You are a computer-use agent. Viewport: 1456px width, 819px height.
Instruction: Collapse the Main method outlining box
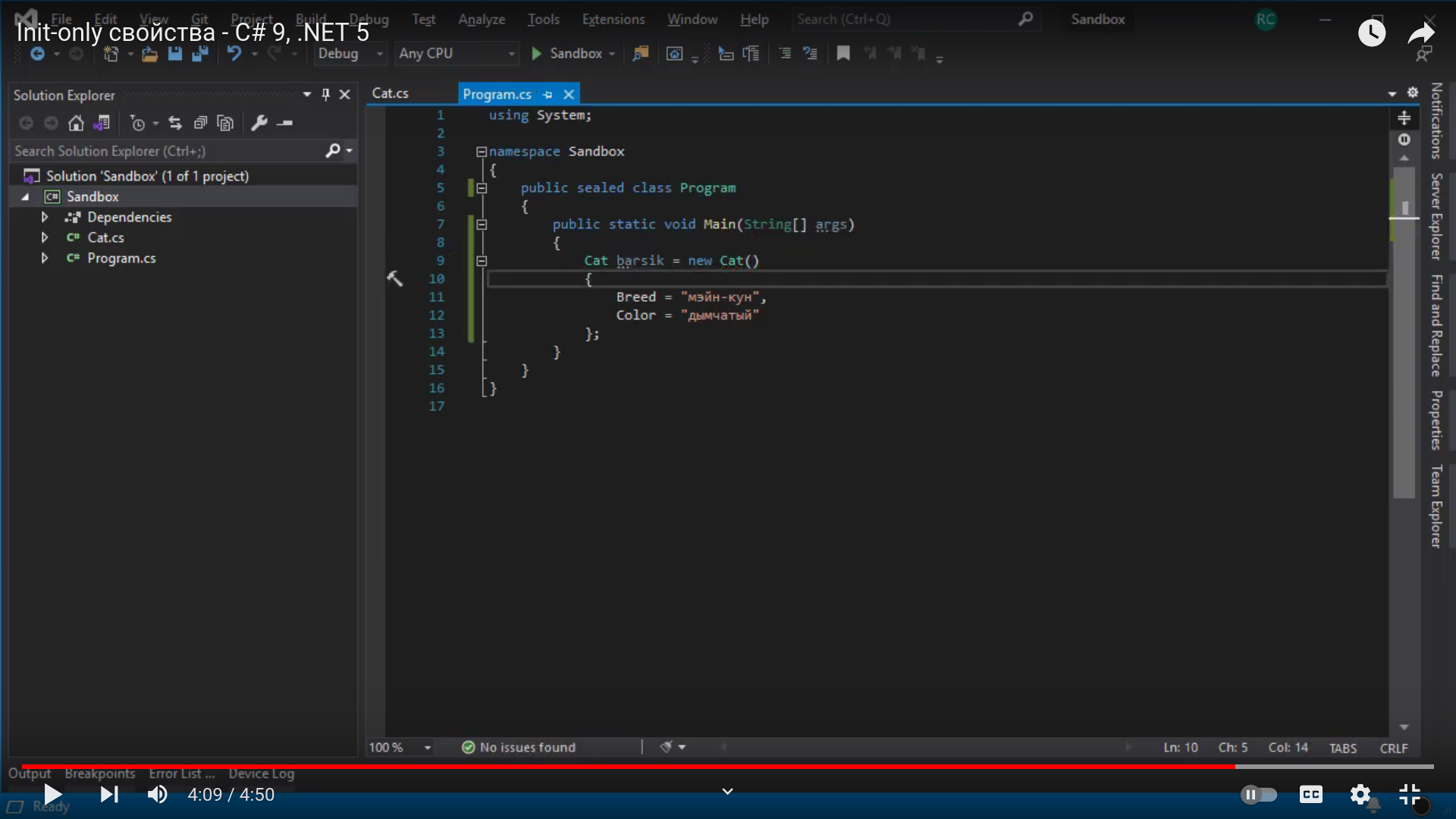click(x=482, y=224)
